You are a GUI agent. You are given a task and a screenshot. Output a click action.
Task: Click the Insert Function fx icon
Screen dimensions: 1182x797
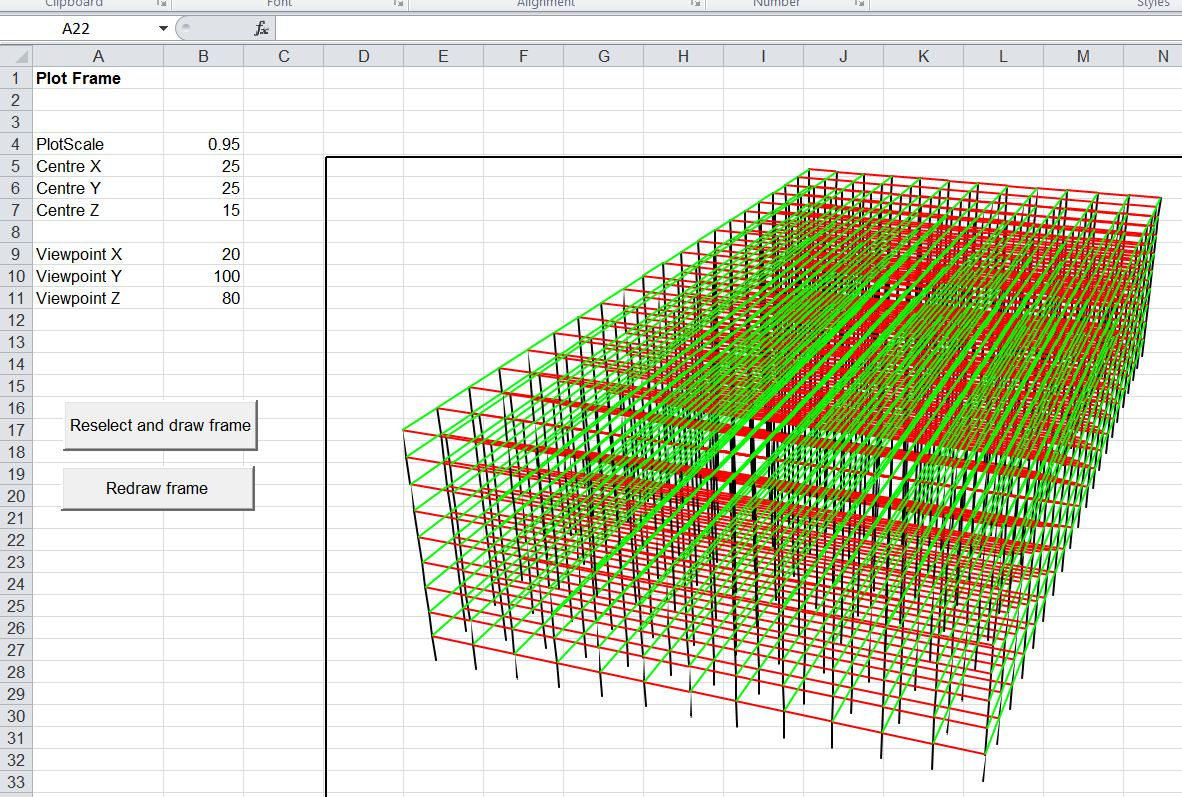(x=261, y=29)
